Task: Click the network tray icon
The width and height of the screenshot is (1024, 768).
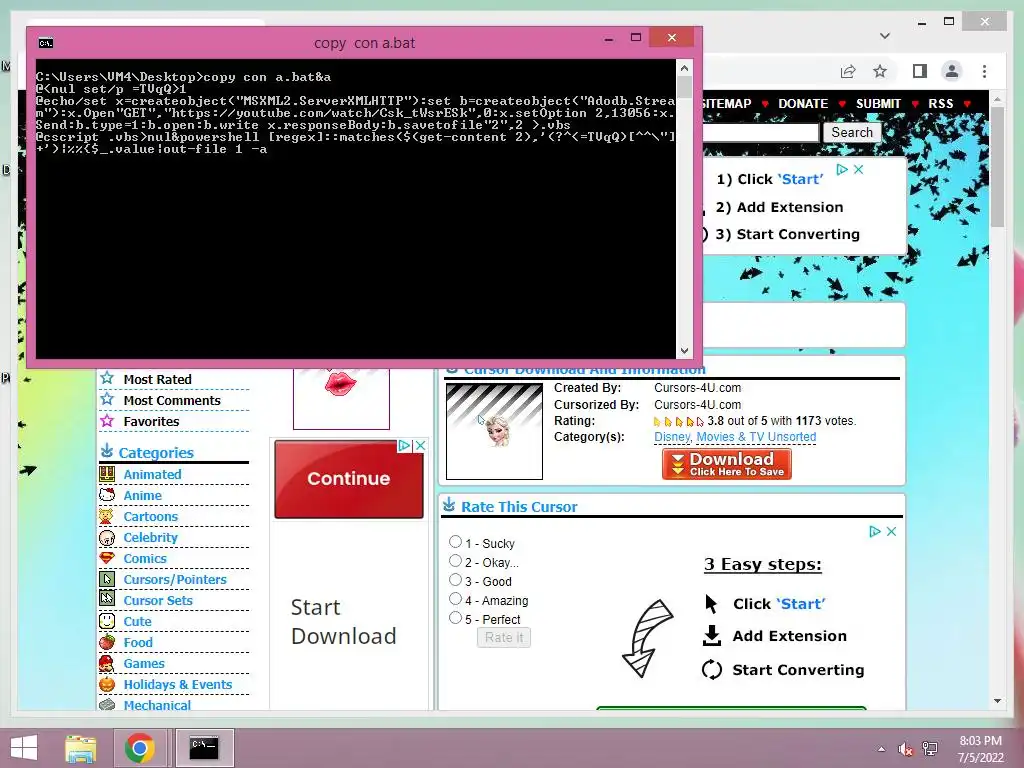Action: pos(930,749)
